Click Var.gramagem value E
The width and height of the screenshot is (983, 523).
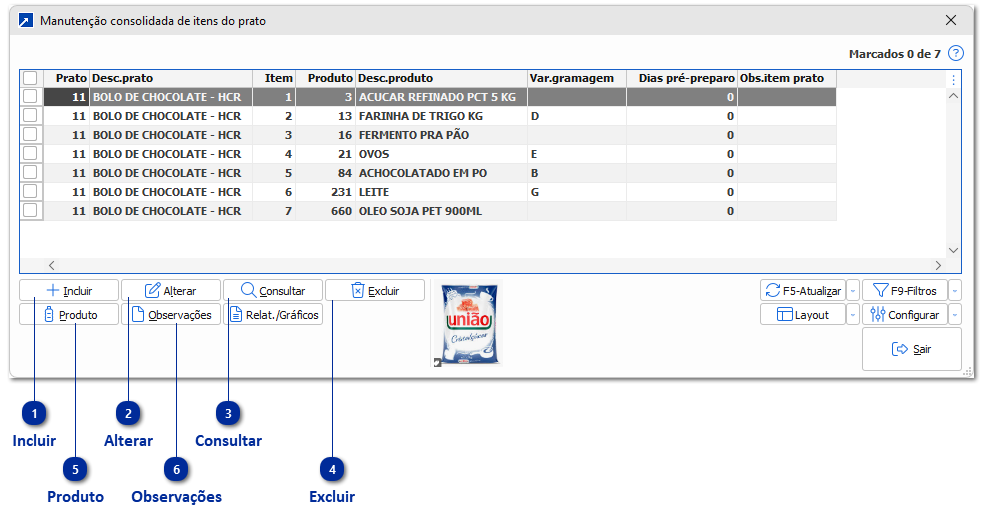point(577,154)
